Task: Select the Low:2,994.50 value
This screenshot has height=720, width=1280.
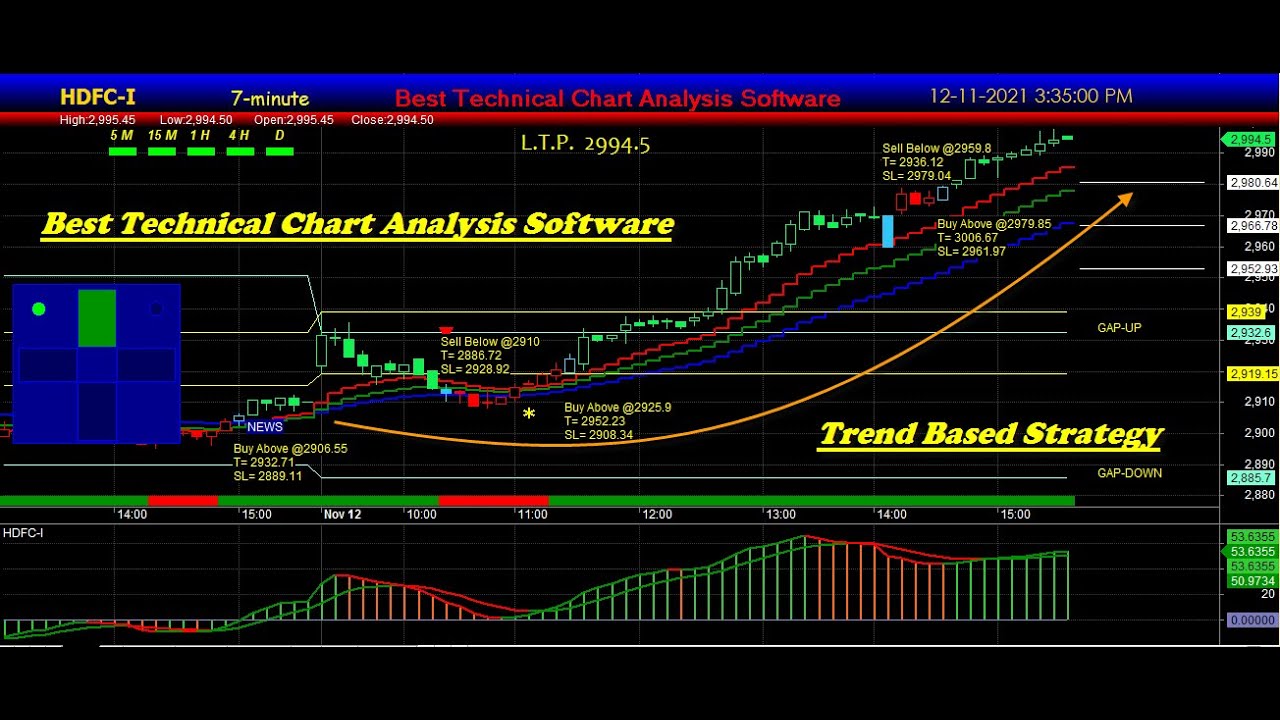Action: [196, 120]
